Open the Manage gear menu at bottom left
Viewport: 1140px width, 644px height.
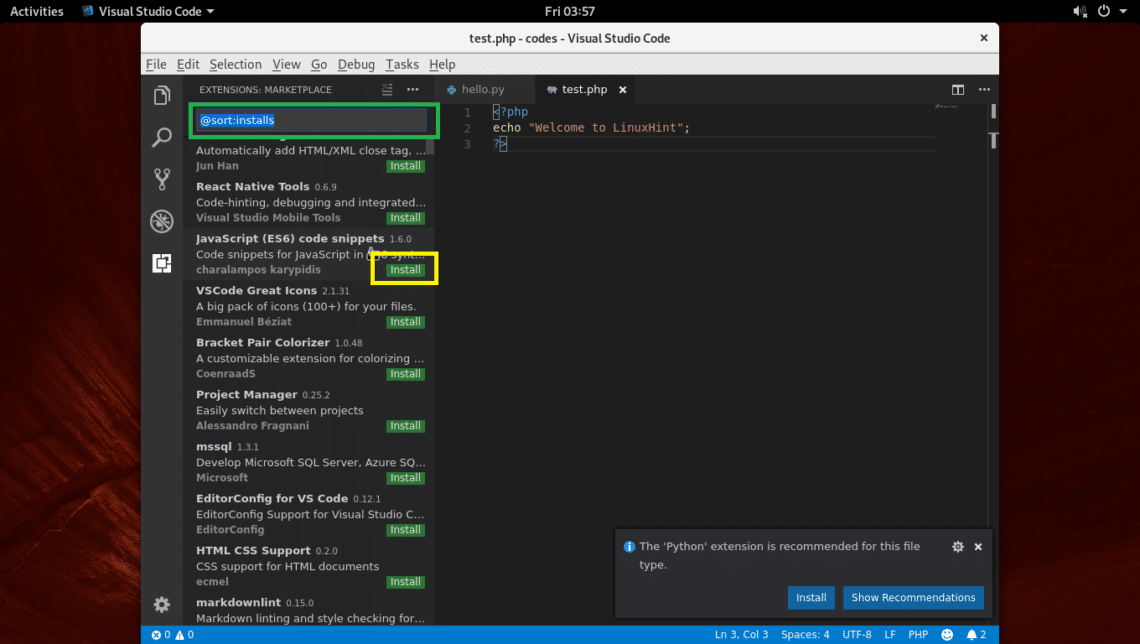click(x=161, y=605)
